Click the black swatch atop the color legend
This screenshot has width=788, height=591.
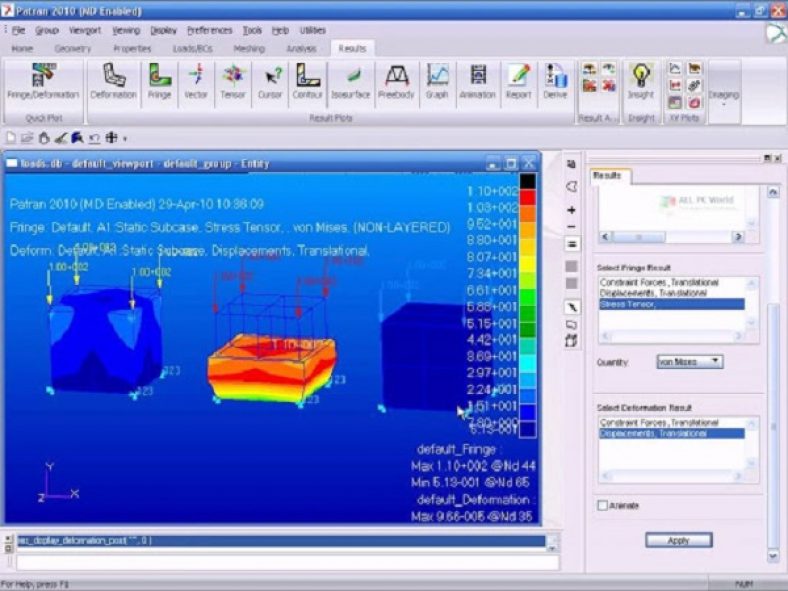tap(527, 181)
